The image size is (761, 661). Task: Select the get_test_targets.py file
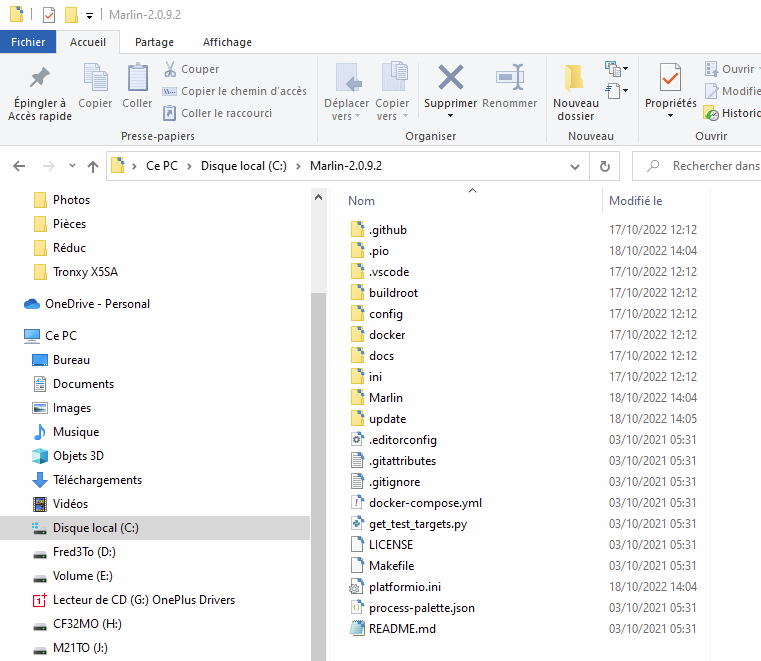click(x=418, y=524)
